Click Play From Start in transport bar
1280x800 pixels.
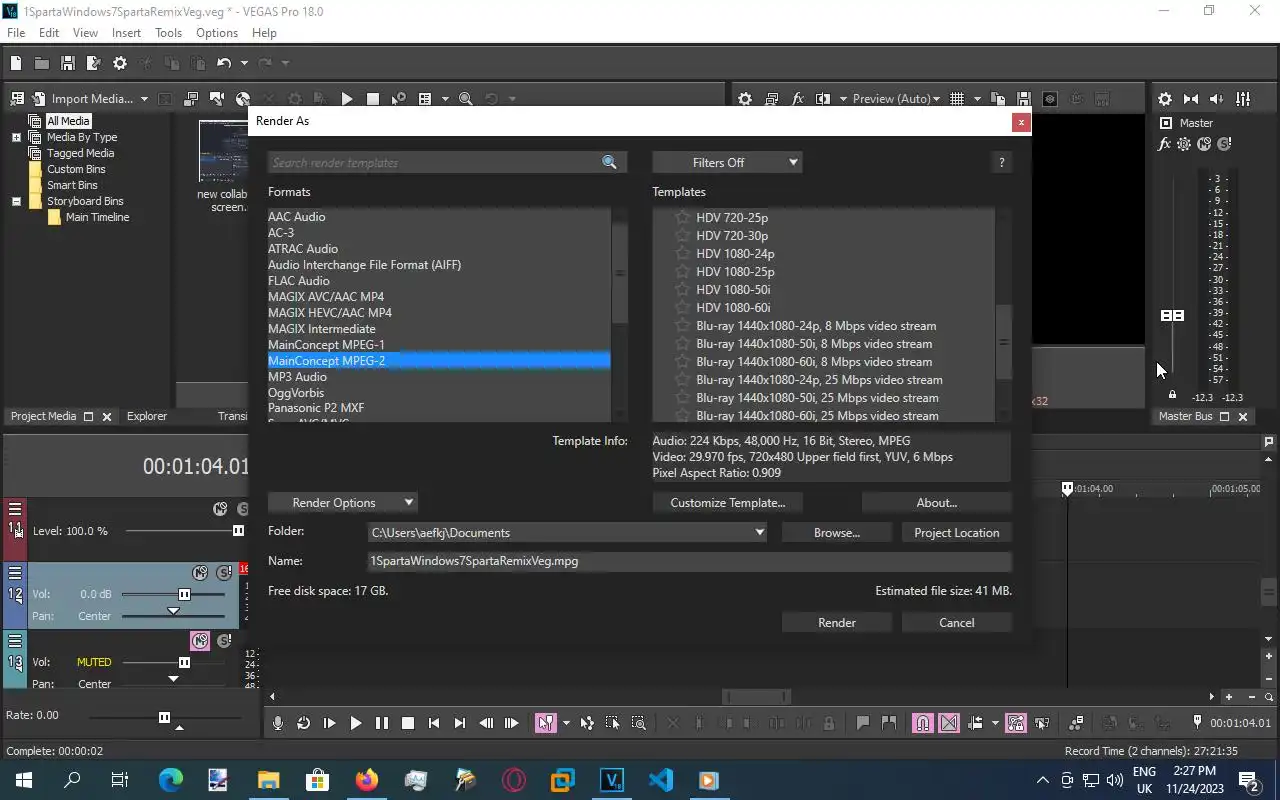click(330, 723)
